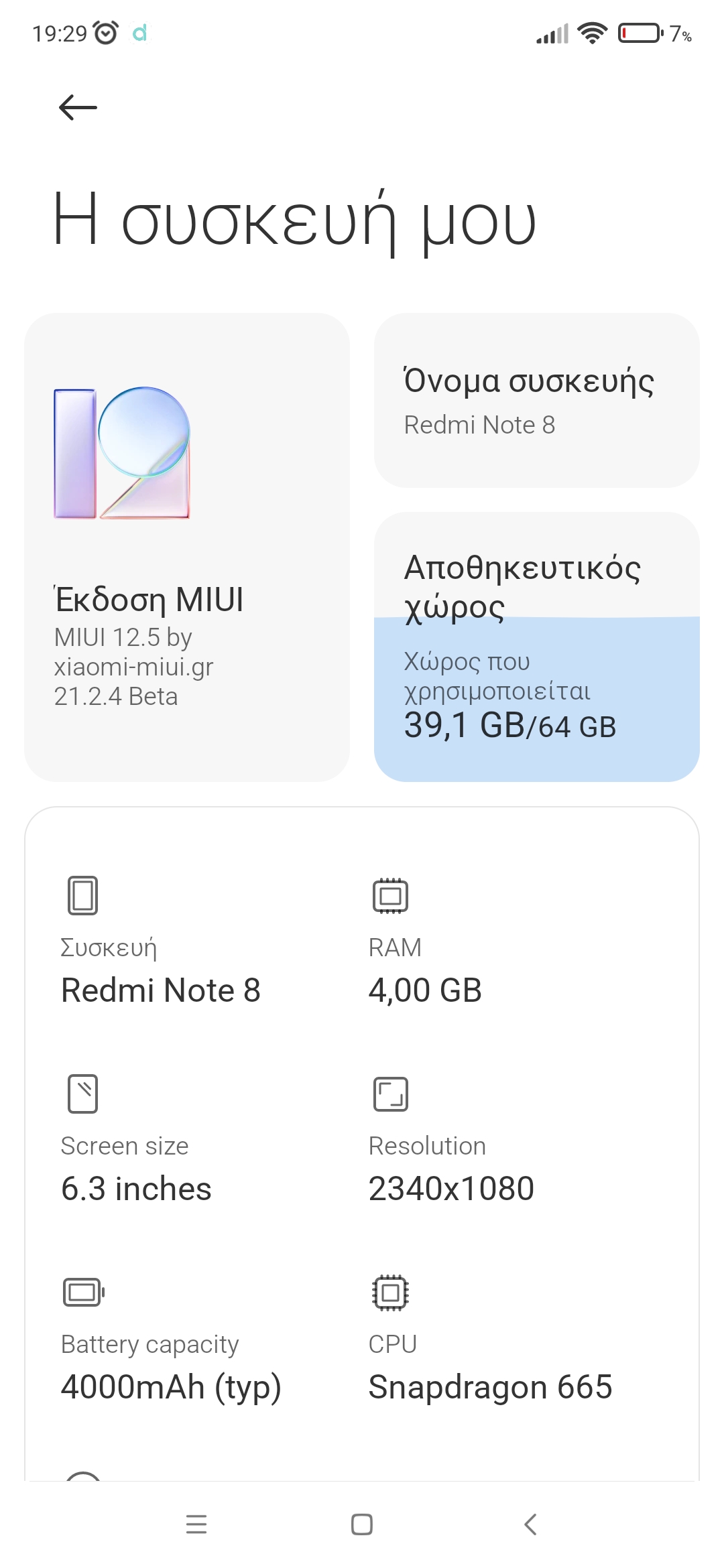
Task: Tap the alarm icon in status bar
Action: click(x=106, y=33)
